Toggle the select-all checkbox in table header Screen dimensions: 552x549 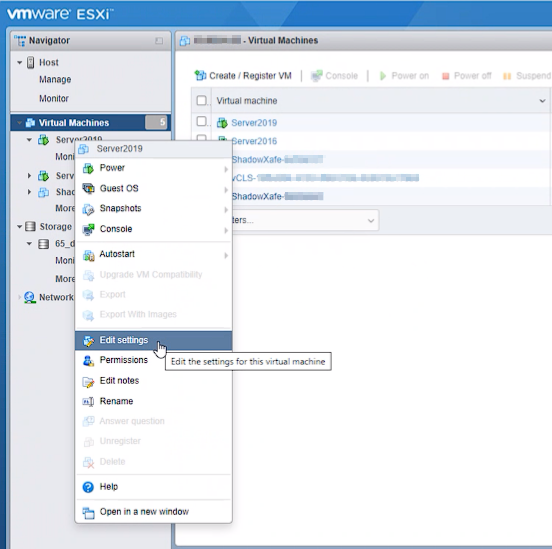pos(201,100)
